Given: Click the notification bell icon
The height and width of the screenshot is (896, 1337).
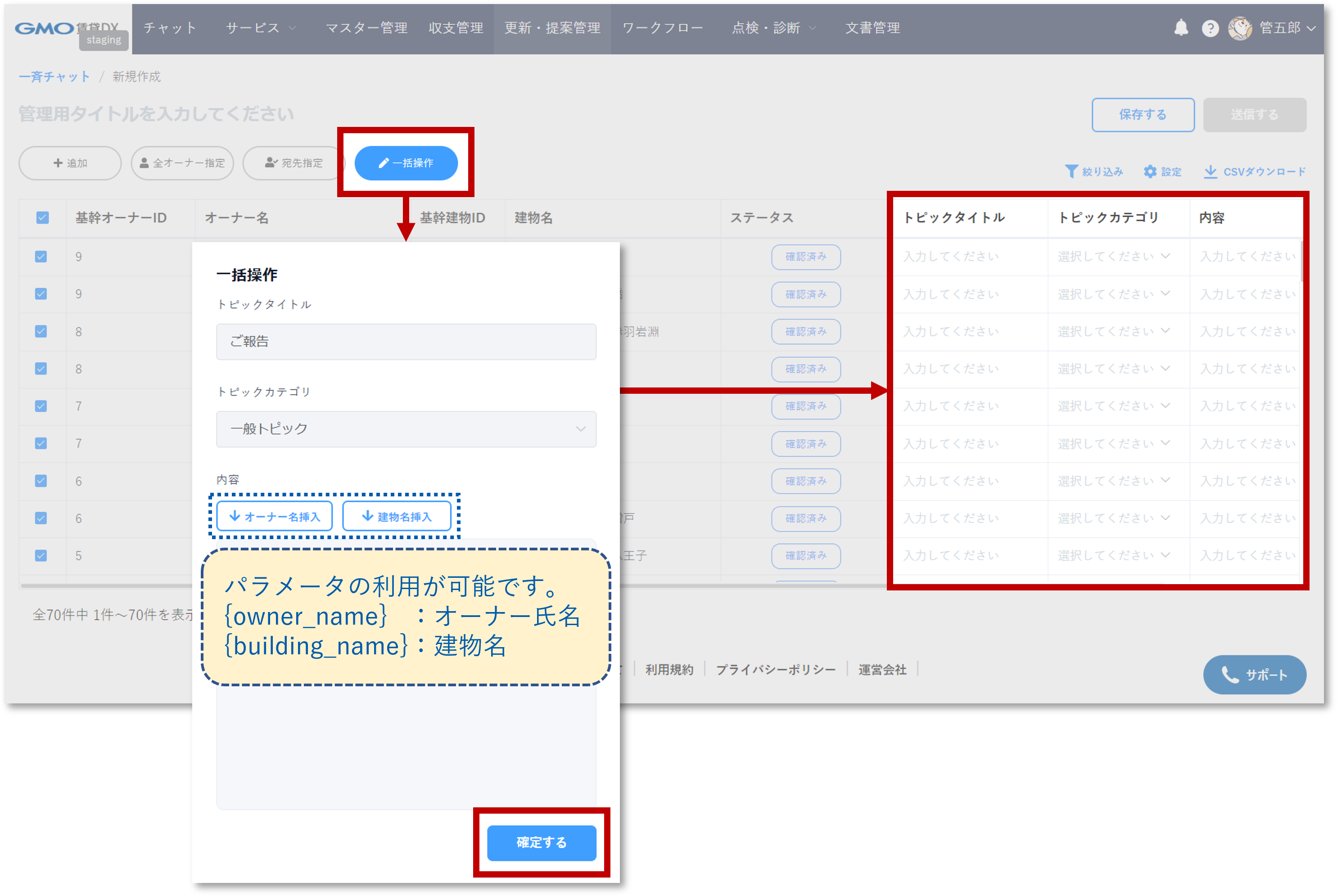Looking at the screenshot, I should tap(1181, 28).
